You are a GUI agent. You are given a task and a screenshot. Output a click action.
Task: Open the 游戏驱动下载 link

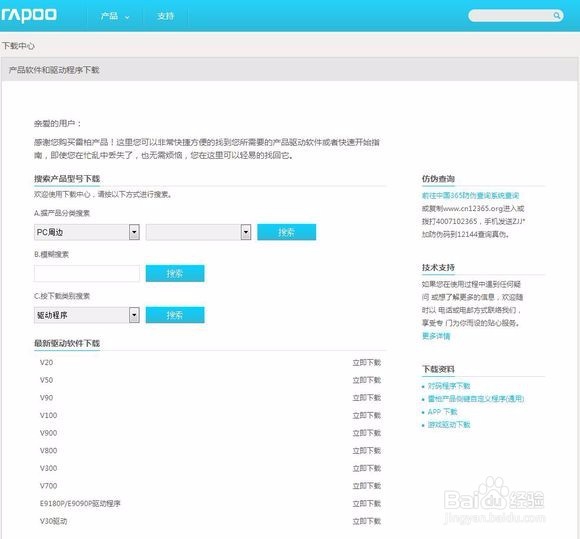449,425
